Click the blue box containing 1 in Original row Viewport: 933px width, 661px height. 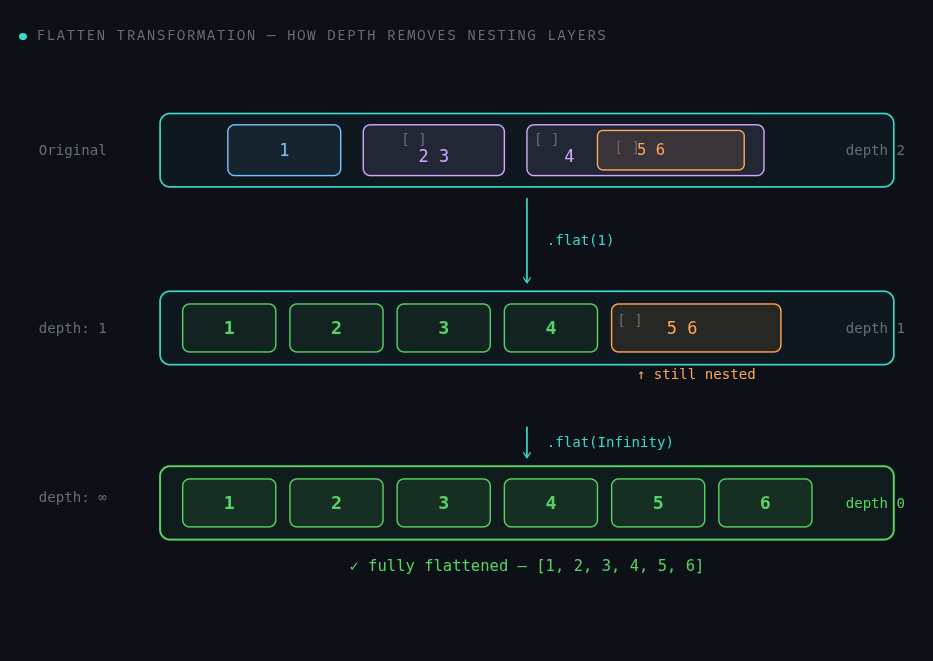click(x=284, y=150)
